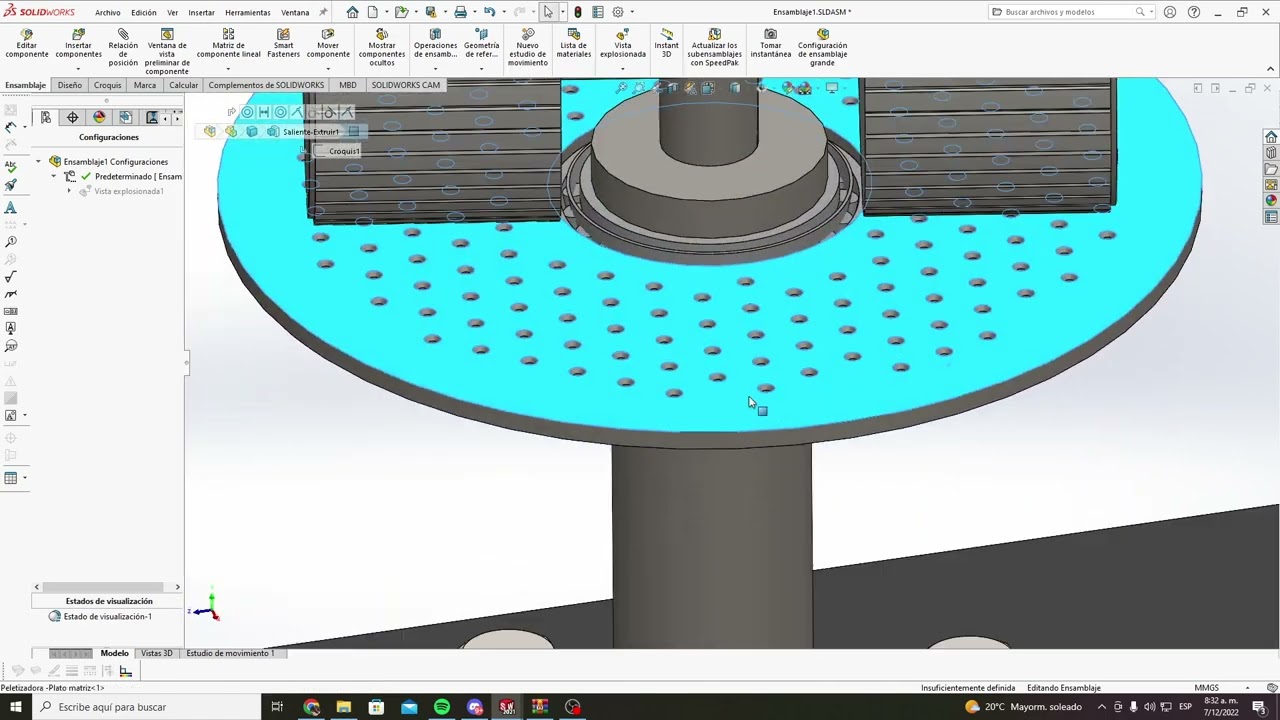Open File Explorer from the taskbar
Screen dimensions: 1280x720
tap(344, 707)
